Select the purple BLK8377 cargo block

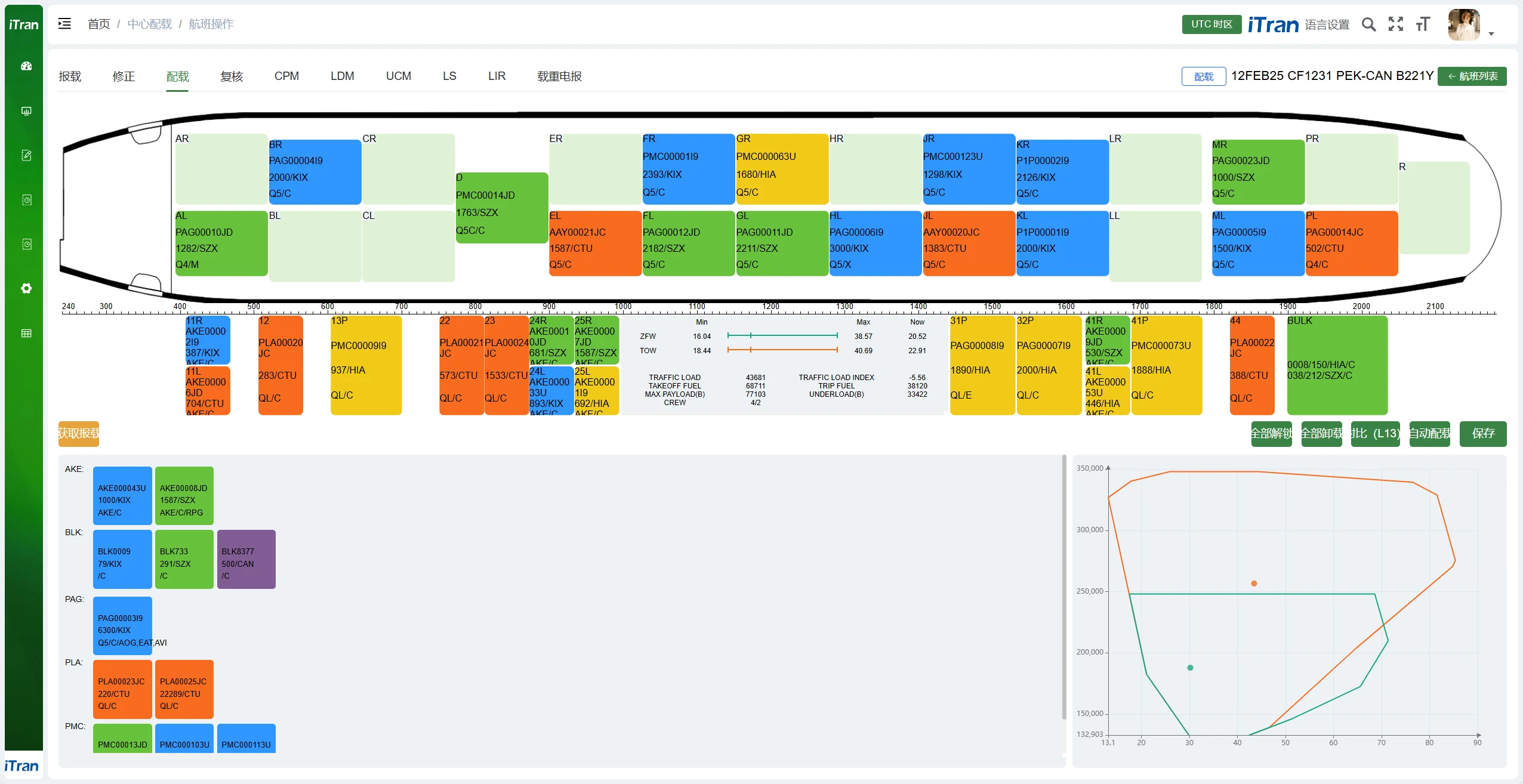point(246,559)
